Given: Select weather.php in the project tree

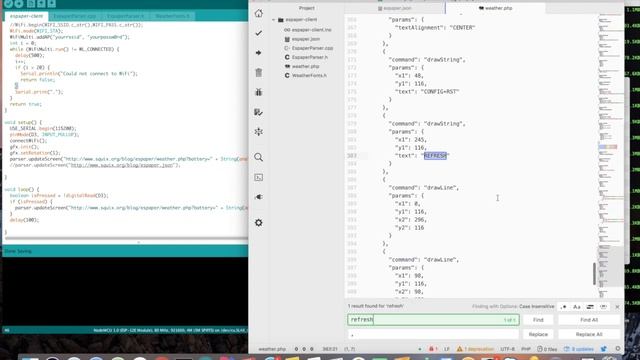Looking at the screenshot, I should point(302,67).
